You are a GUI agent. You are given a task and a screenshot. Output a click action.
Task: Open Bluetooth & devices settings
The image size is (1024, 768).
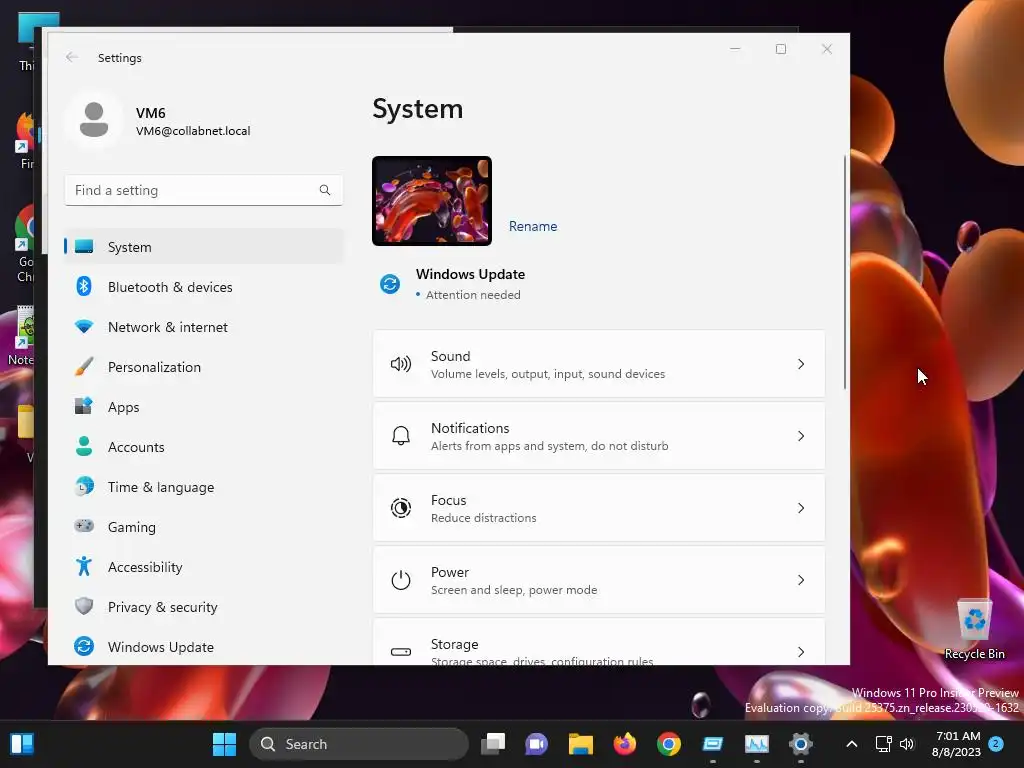(203, 287)
